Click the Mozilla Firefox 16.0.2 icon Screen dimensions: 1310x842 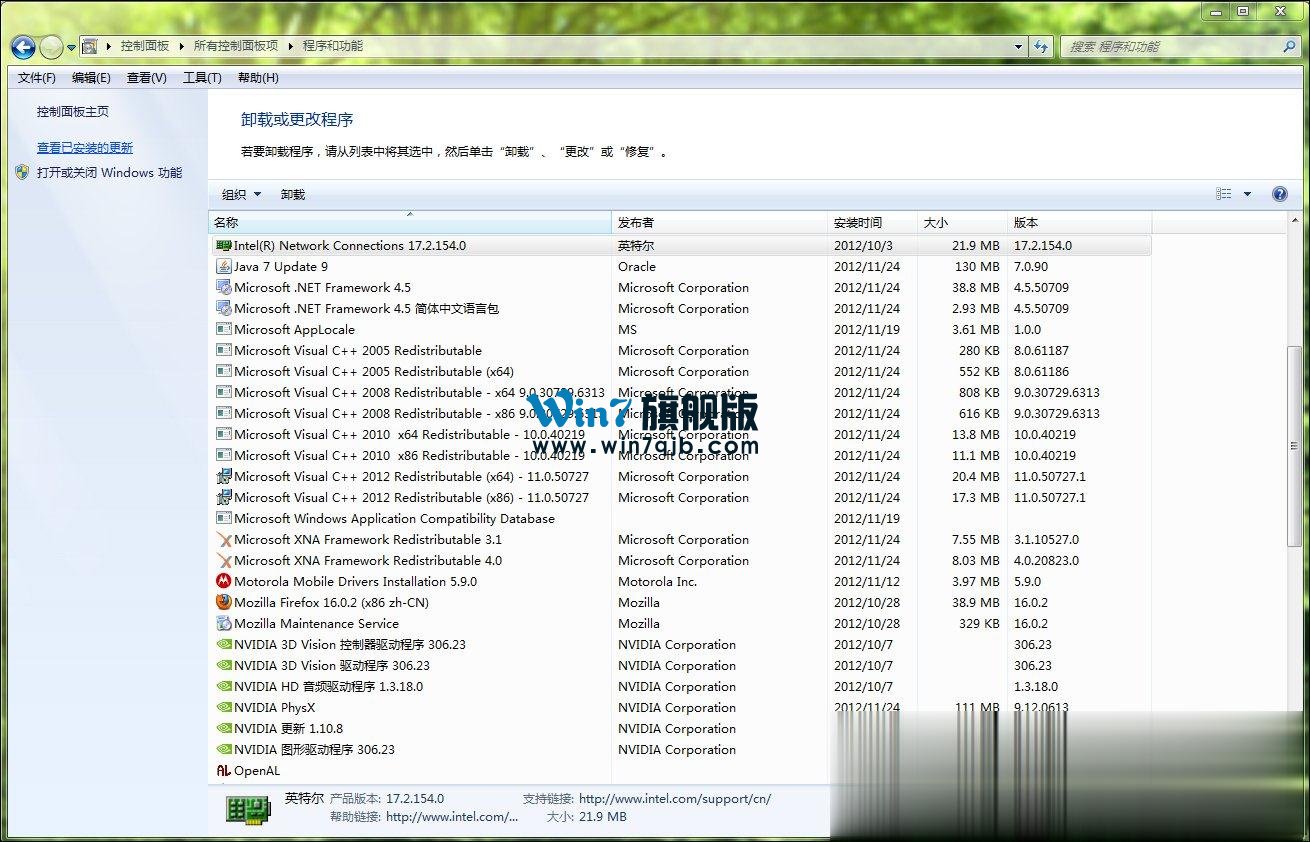pyautogui.click(x=224, y=602)
